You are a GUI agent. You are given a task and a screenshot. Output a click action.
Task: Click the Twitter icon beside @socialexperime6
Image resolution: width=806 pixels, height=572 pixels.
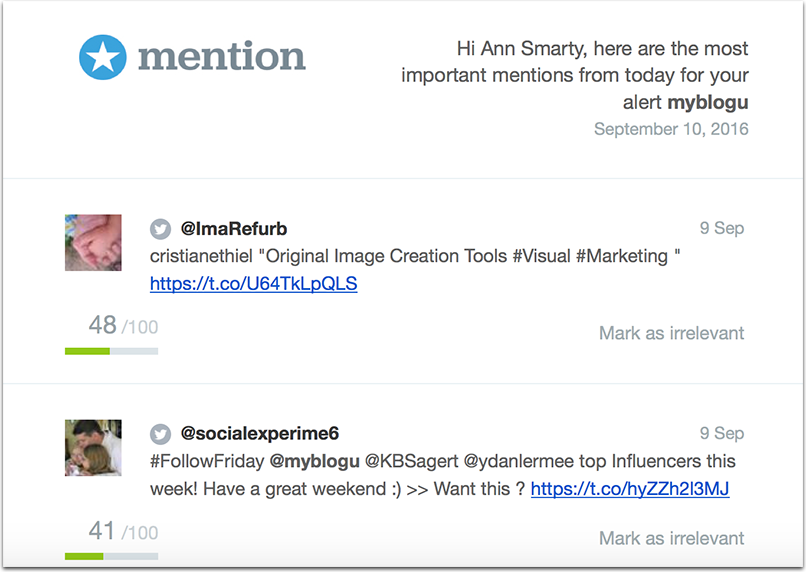[x=160, y=434]
